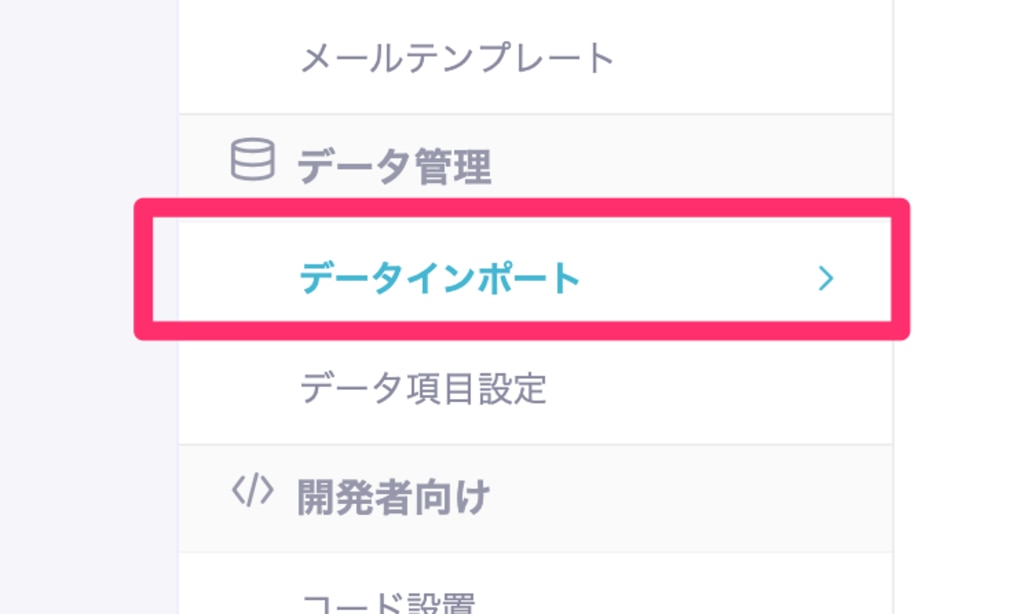1024x614 pixels.
Task: Choose the blue highlighted データインポート text
Action: [x=440, y=278]
